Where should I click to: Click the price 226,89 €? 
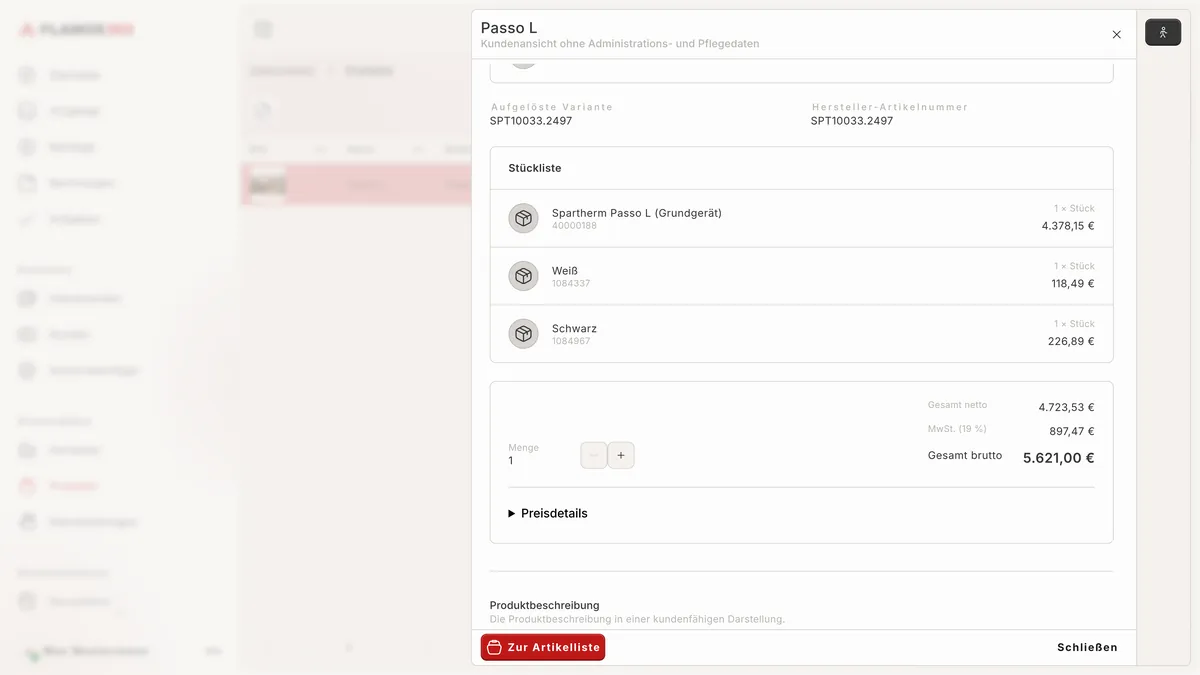pos(1071,342)
